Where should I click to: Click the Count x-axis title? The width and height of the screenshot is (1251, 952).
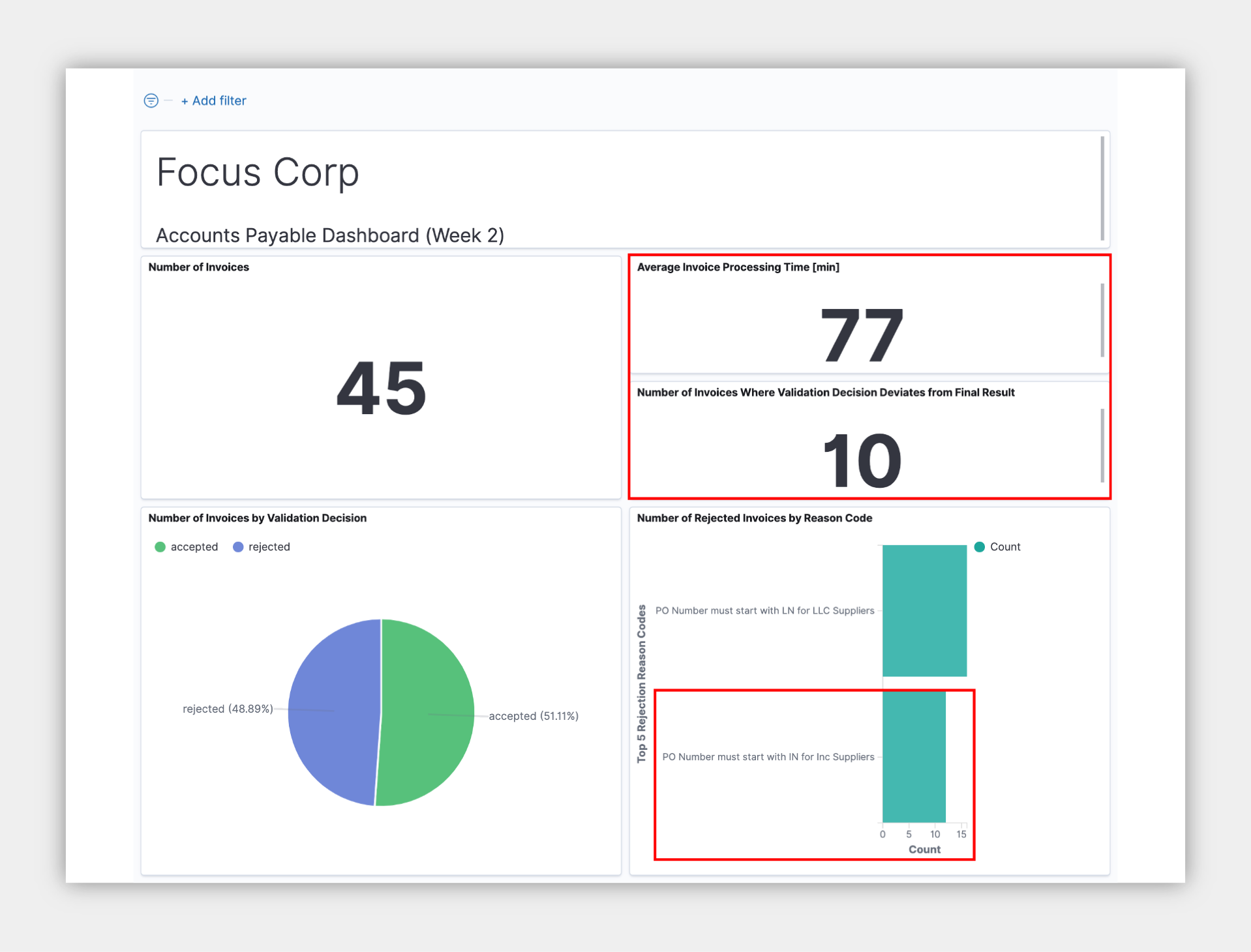tap(924, 849)
